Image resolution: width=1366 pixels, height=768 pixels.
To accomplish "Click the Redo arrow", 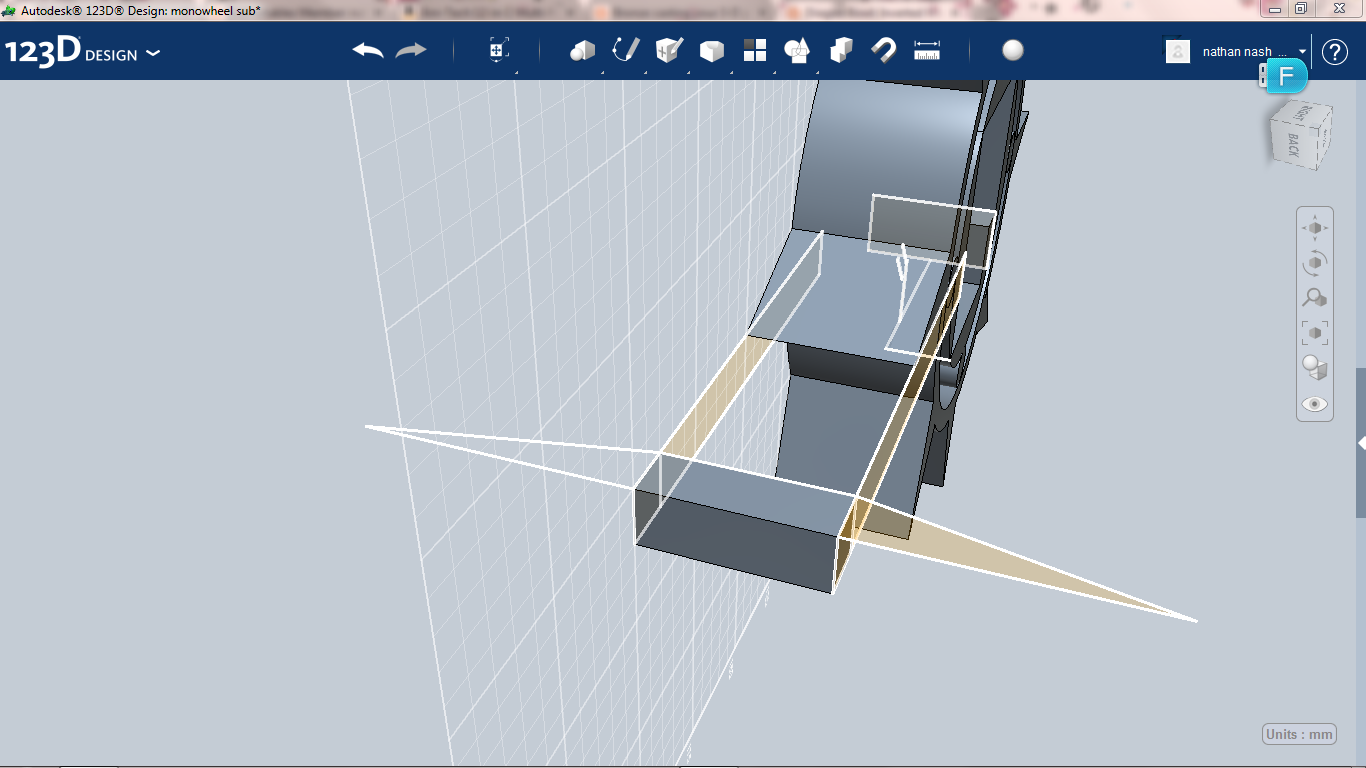I will click(411, 50).
